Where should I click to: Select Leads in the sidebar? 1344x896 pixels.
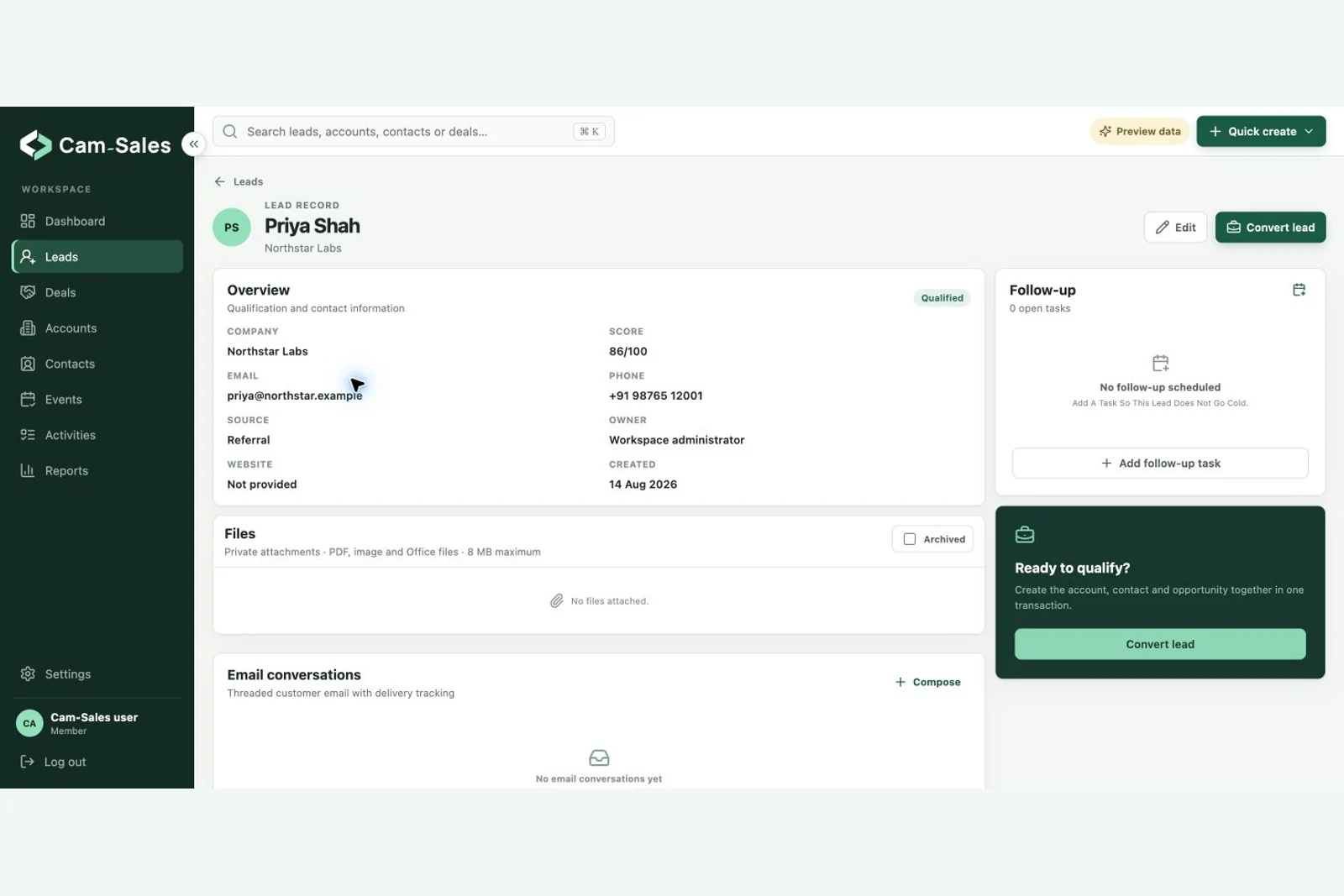click(97, 257)
